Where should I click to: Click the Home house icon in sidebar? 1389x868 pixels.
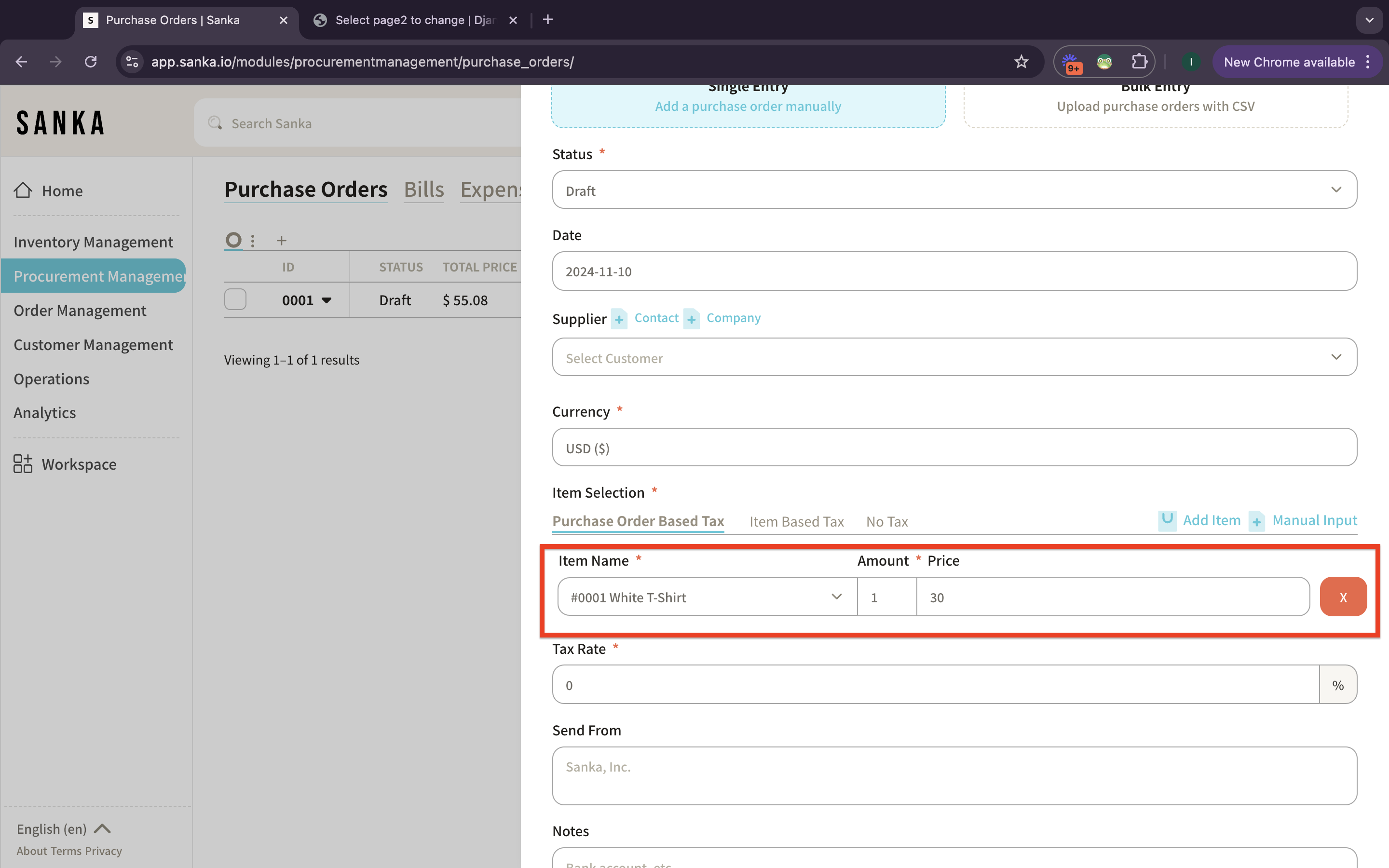pos(23,190)
